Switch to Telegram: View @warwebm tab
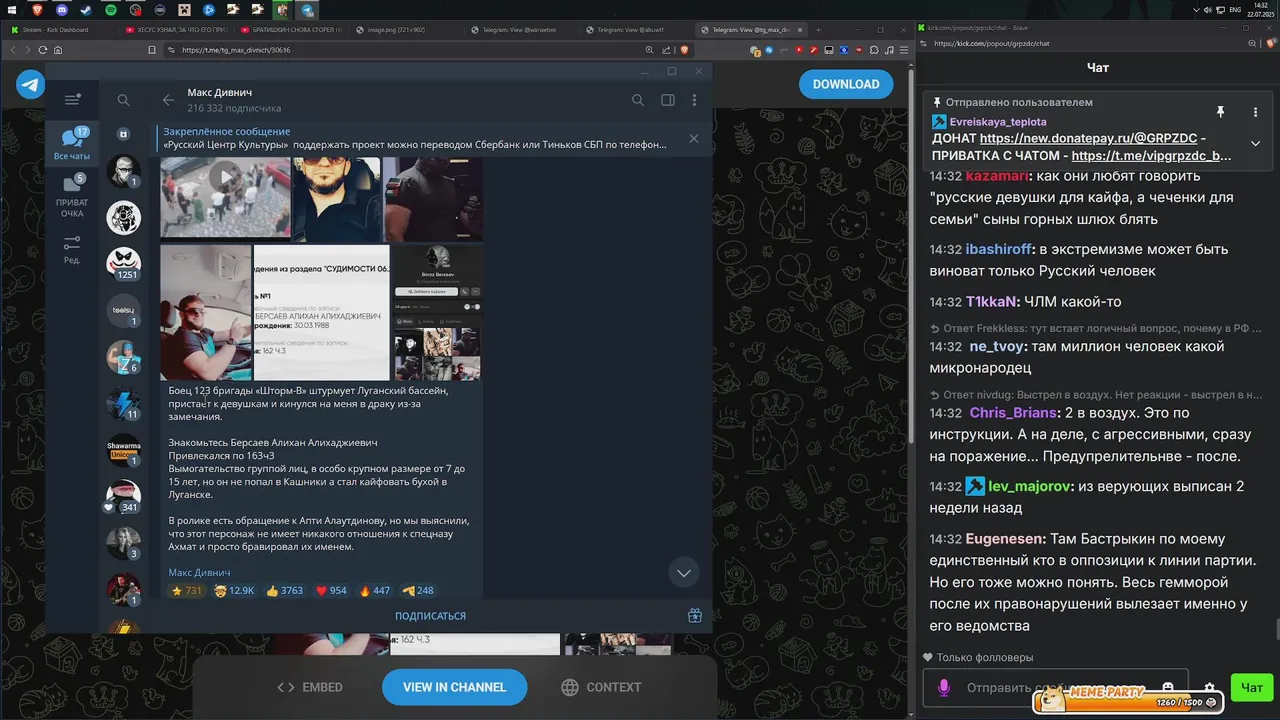 [x=520, y=30]
